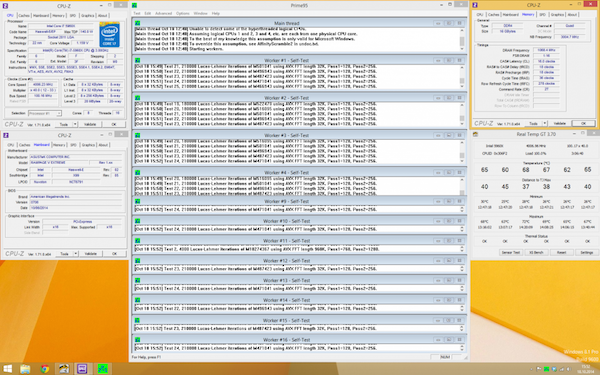
Task: Click the Worker #1 log vertical scrollbar
Action: (462, 77)
